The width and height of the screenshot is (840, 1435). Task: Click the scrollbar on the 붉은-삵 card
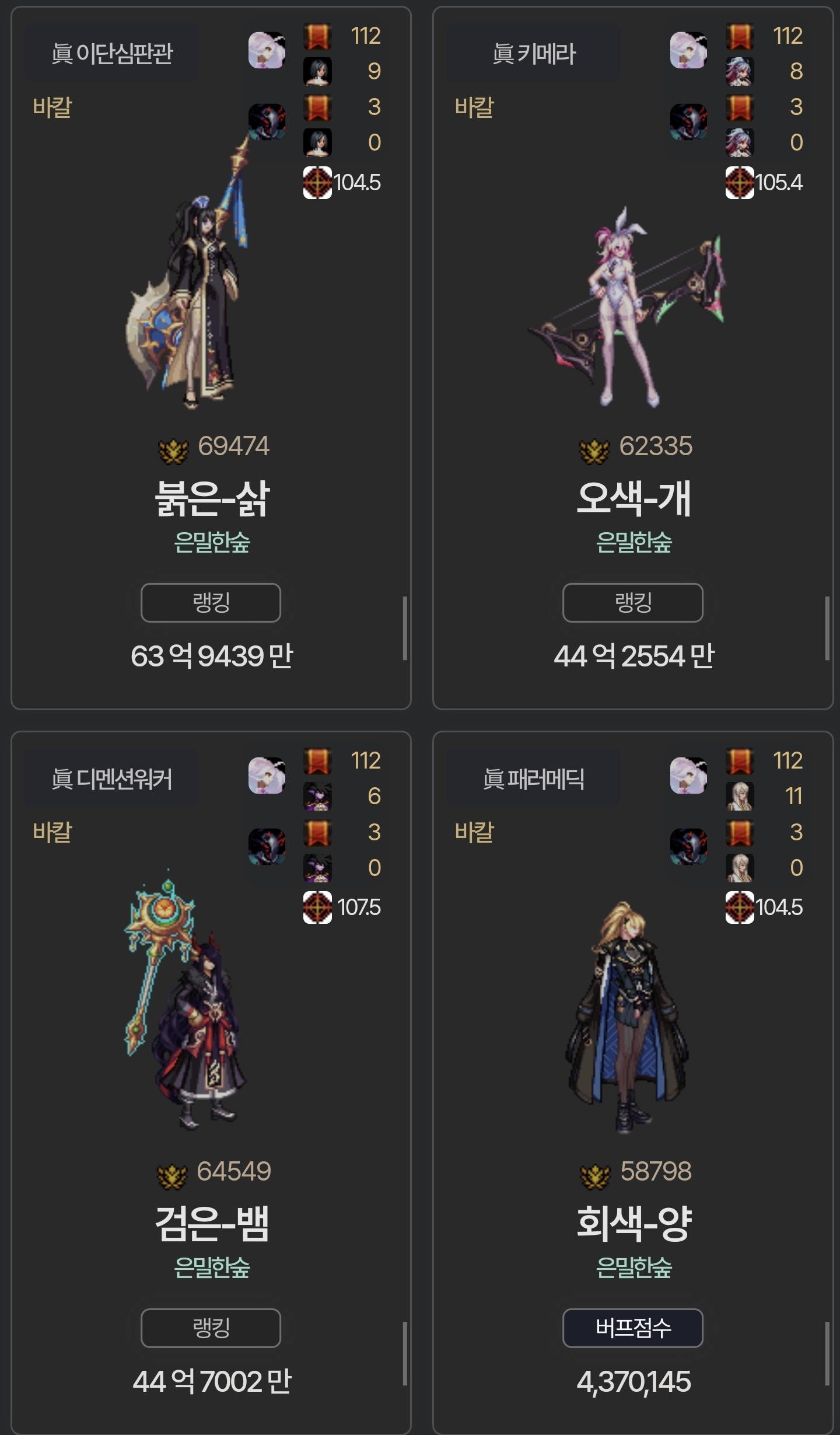click(x=405, y=628)
